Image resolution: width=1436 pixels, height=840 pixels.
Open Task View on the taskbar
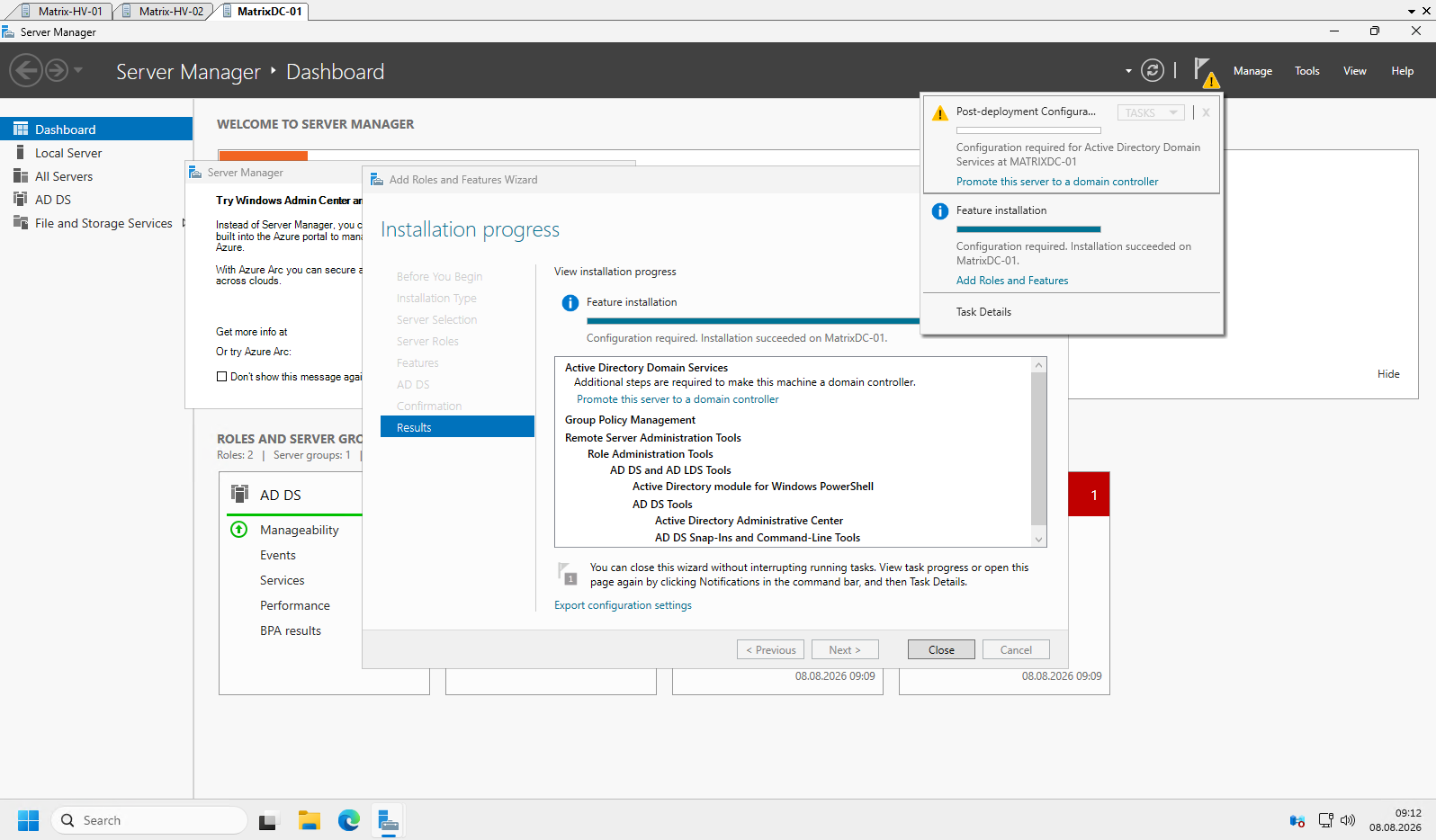(267, 820)
